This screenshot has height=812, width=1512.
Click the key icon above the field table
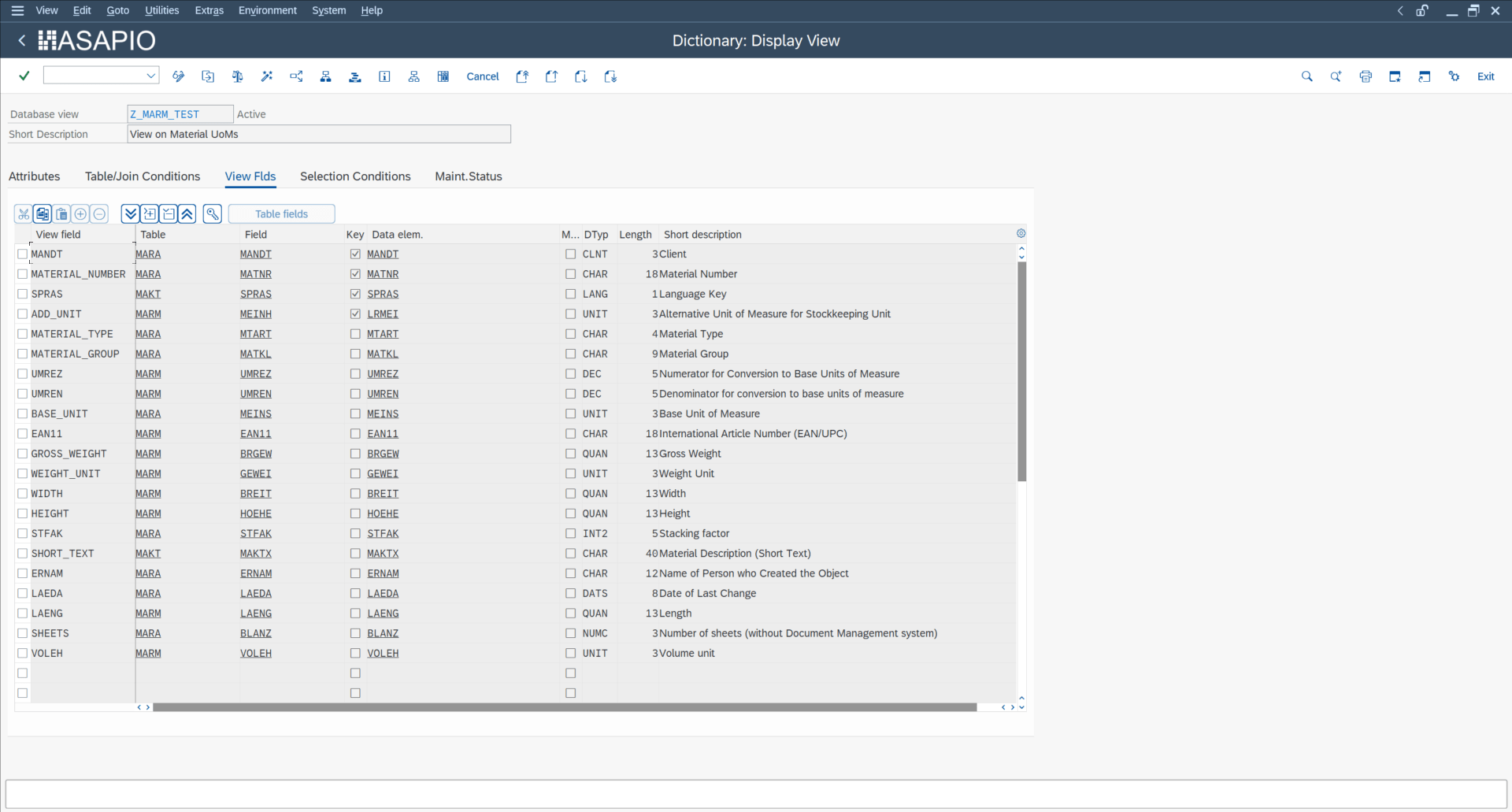213,213
